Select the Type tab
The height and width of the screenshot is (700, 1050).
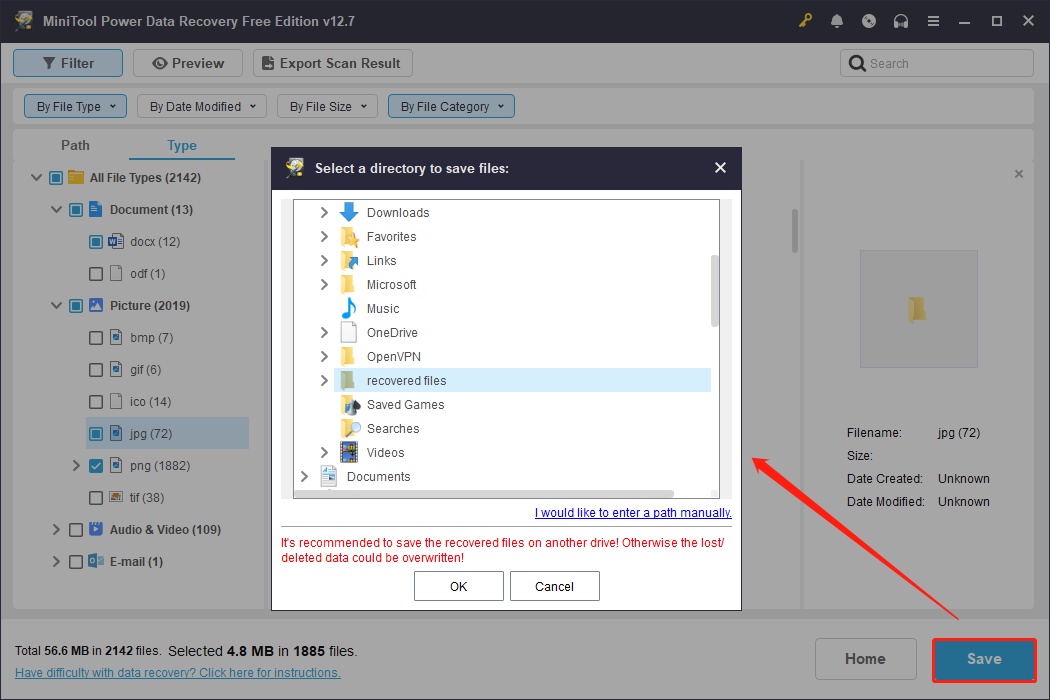(181, 145)
